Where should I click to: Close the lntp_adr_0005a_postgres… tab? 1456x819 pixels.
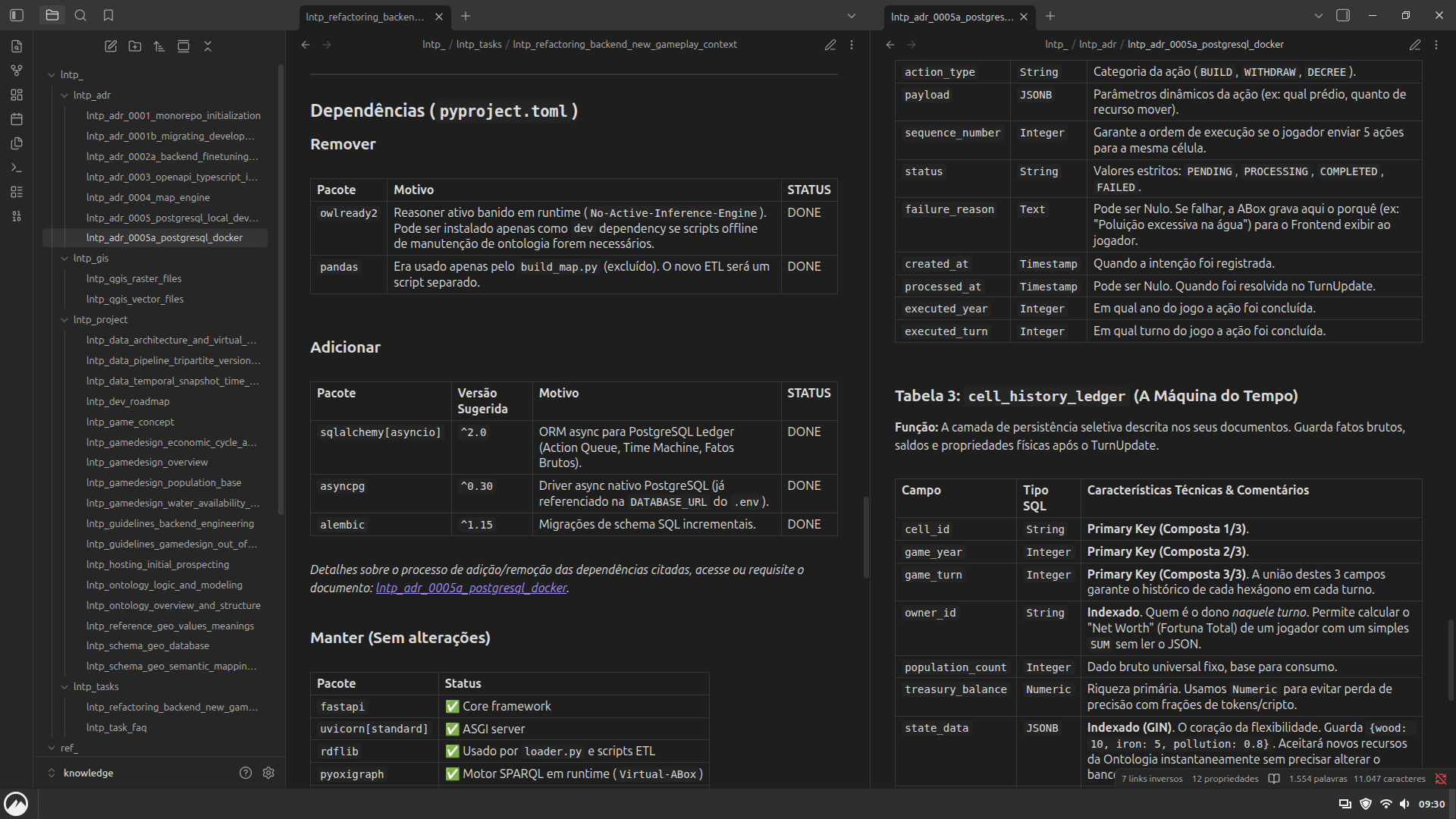pos(1024,16)
